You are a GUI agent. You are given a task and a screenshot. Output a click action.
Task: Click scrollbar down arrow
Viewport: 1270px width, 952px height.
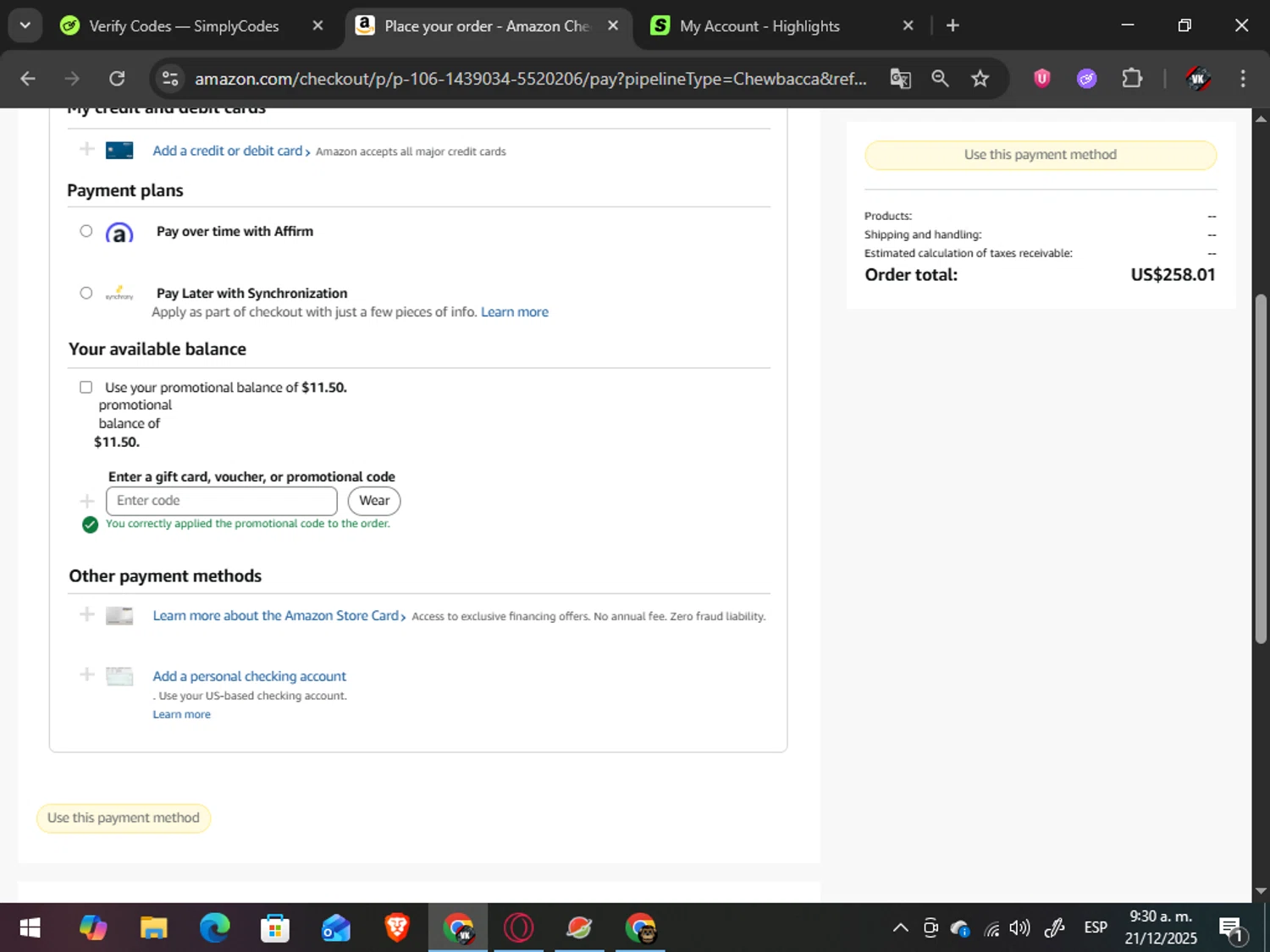point(1261,890)
